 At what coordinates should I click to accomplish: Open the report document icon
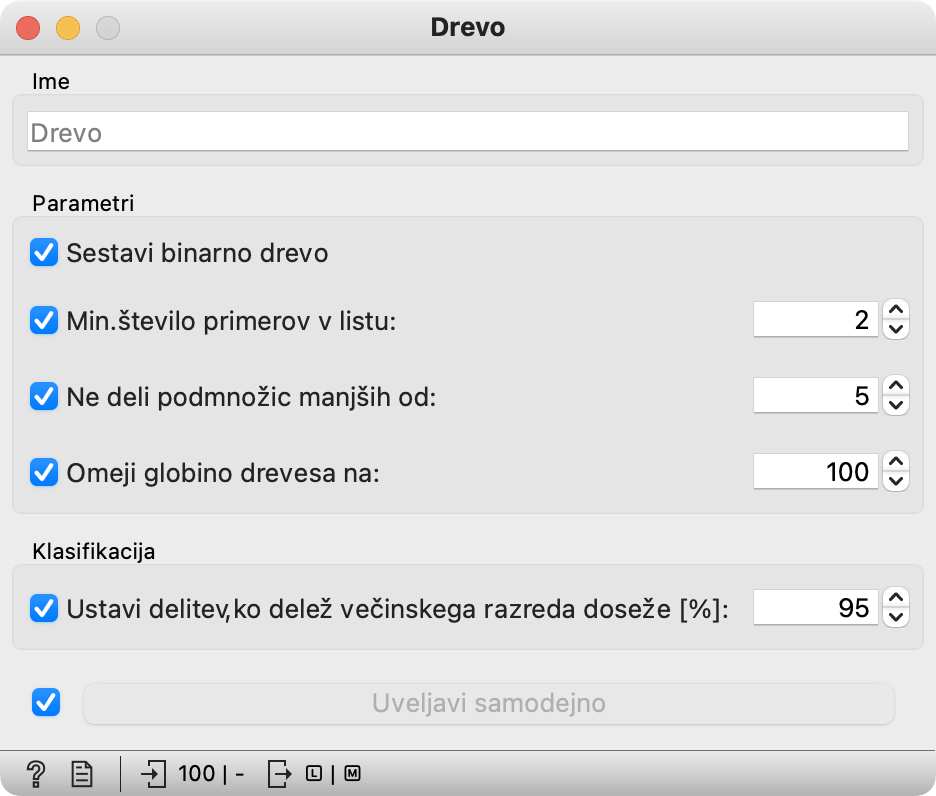point(82,774)
